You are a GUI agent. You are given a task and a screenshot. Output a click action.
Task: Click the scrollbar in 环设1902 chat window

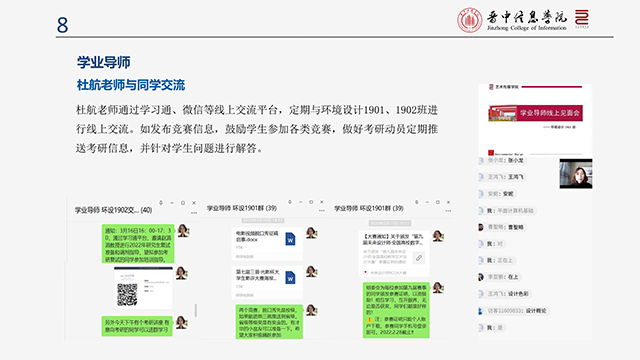click(x=196, y=310)
